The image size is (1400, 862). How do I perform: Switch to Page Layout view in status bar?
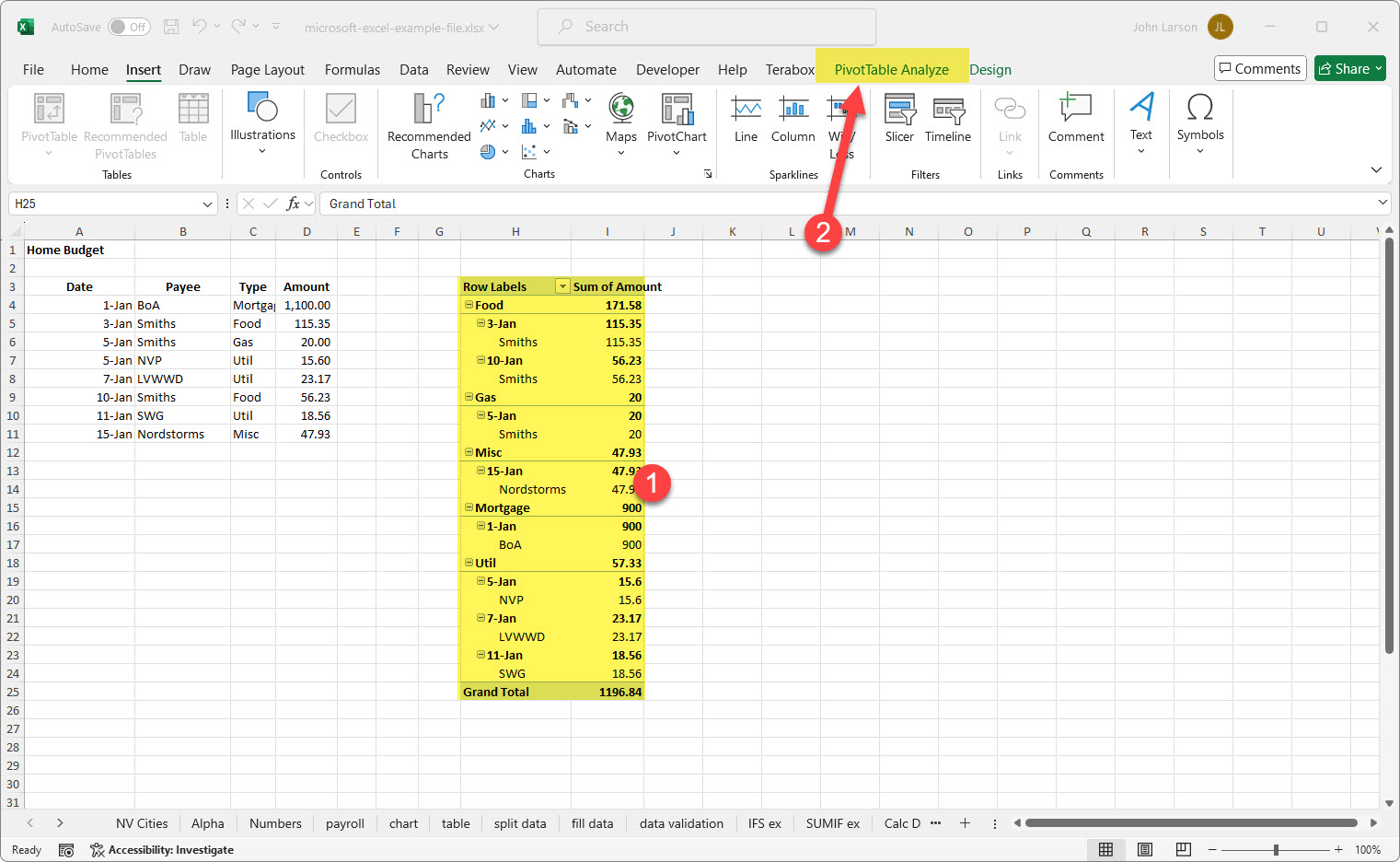tap(1144, 849)
